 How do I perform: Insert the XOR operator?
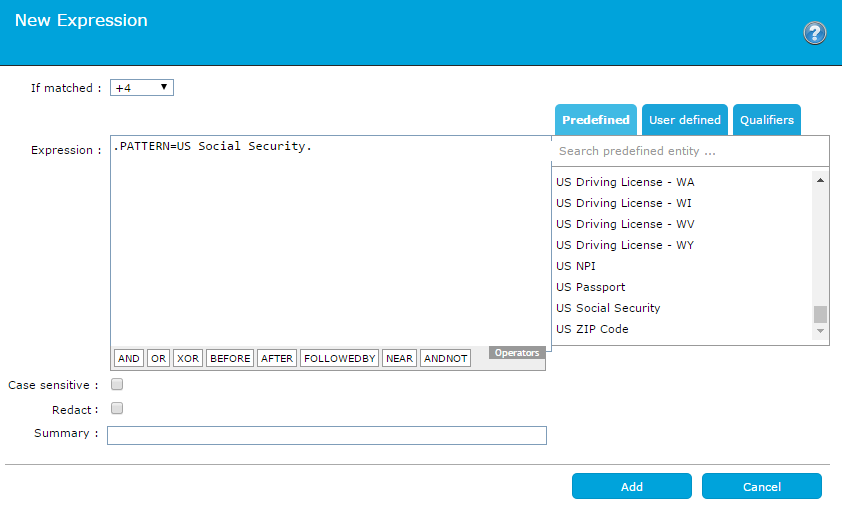[187, 359]
